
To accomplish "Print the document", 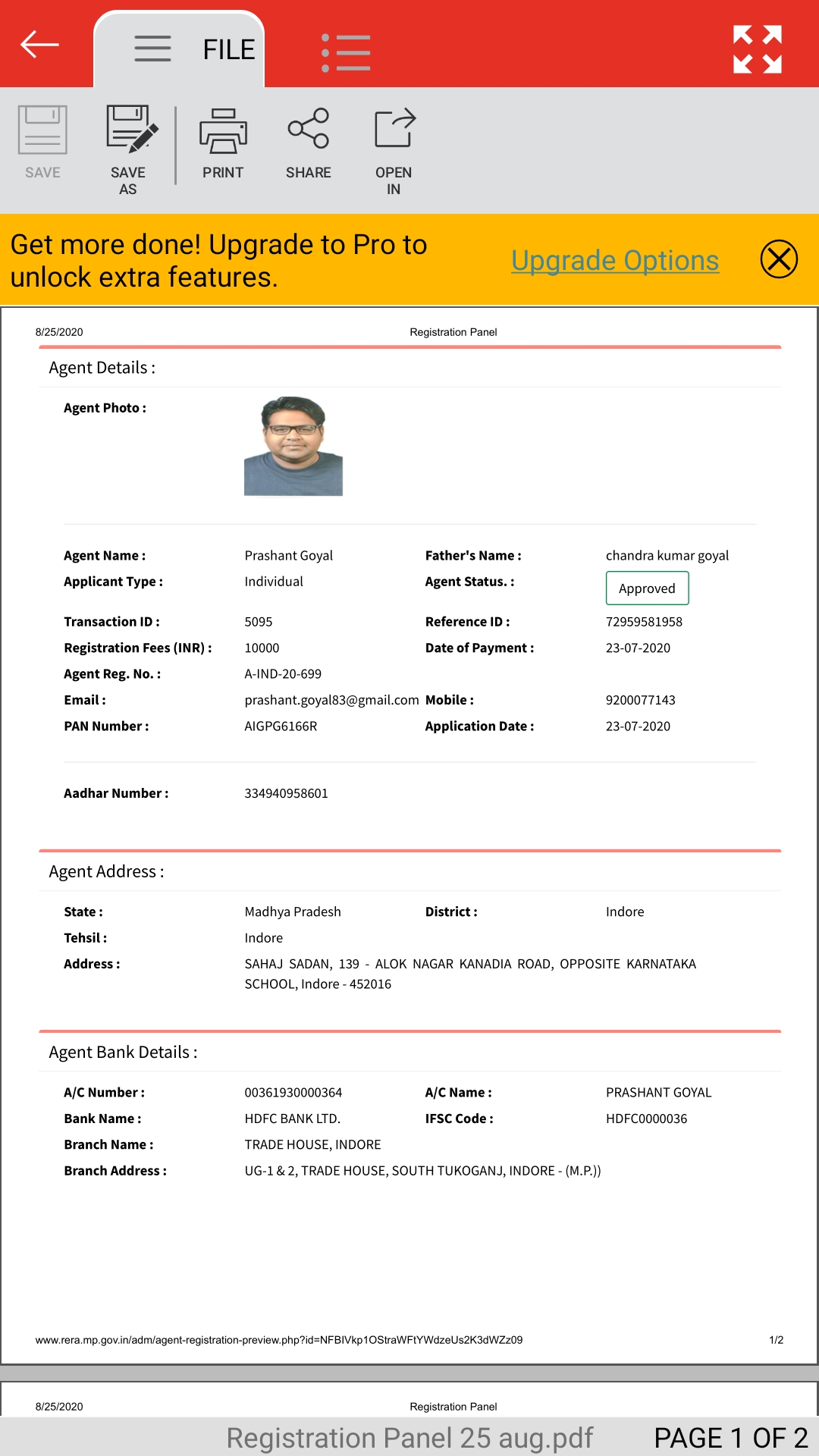I will click(223, 143).
